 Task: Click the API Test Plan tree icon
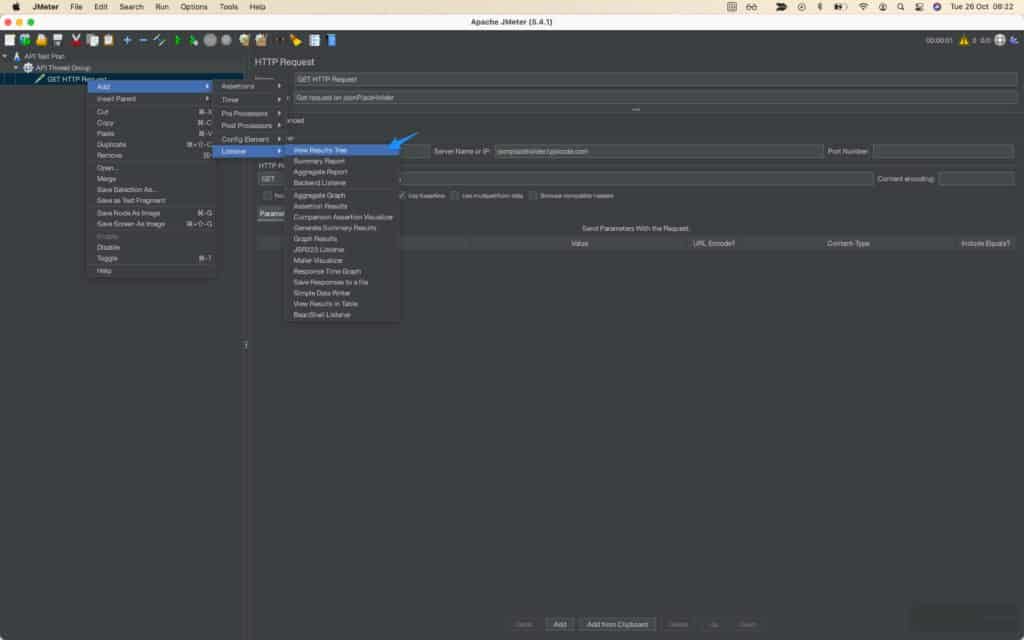17,57
